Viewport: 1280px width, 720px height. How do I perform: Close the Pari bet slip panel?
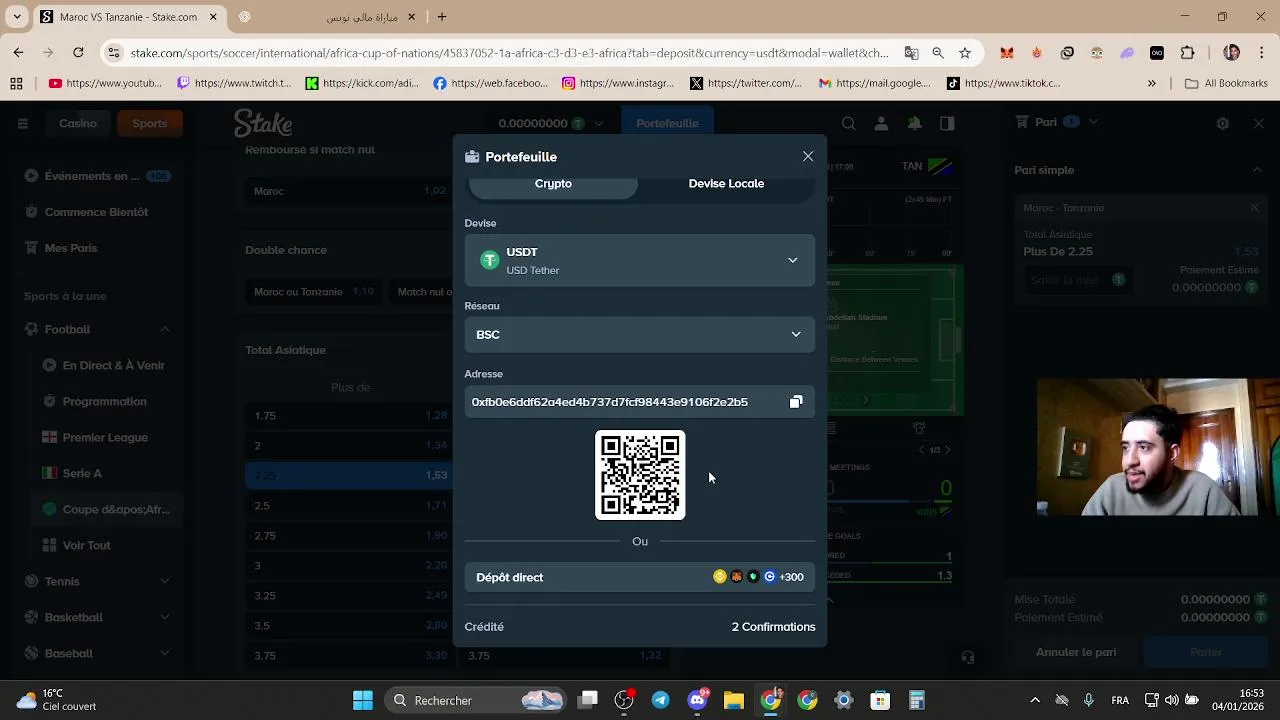pyautogui.click(x=1259, y=123)
